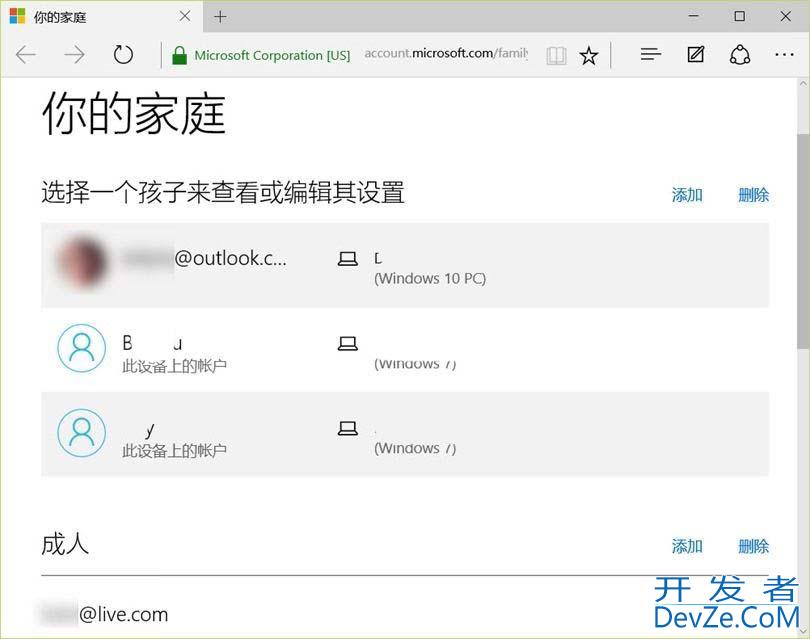Open the More actions ellipsis menu
Screen dimensions: 810x639
point(784,54)
